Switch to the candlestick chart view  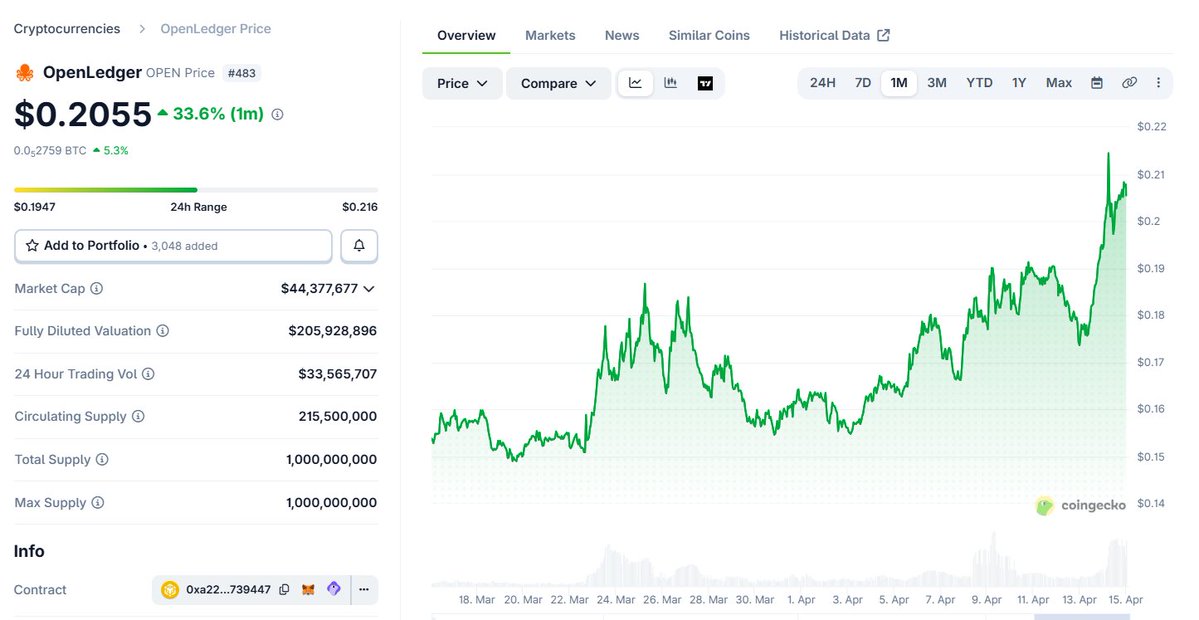[x=671, y=83]
